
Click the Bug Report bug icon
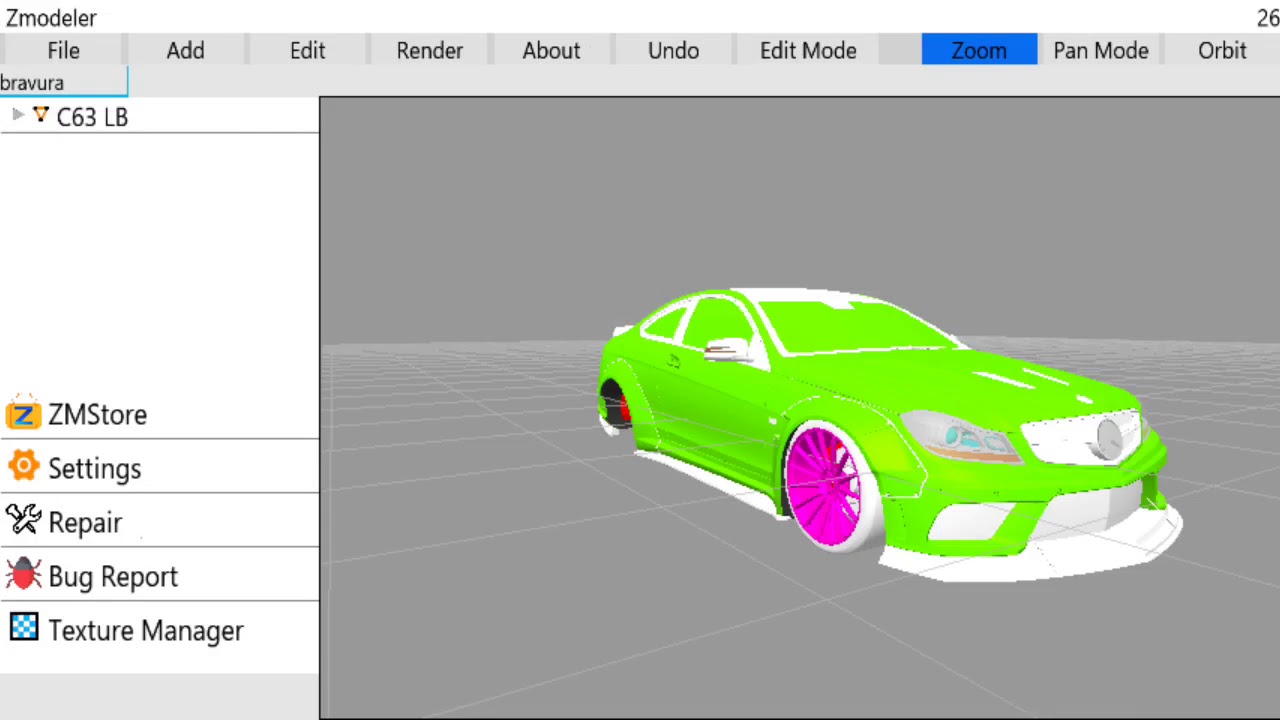coord(23,574)
